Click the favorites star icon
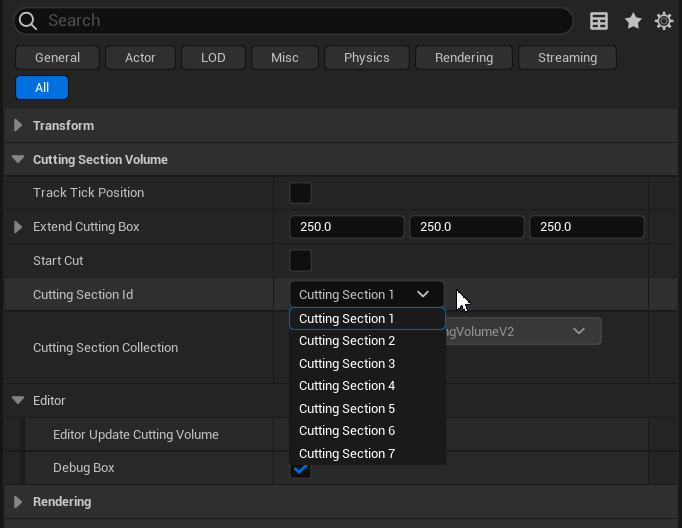This screenshot has height=528, width=682. (x=633, y=21)
